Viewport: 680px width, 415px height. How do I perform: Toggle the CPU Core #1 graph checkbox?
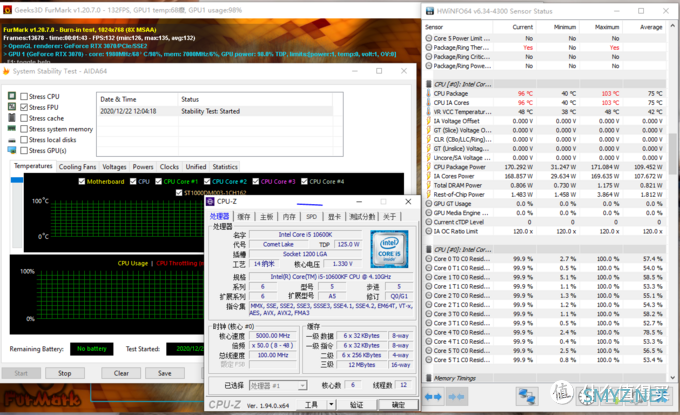tap(158, 181)
